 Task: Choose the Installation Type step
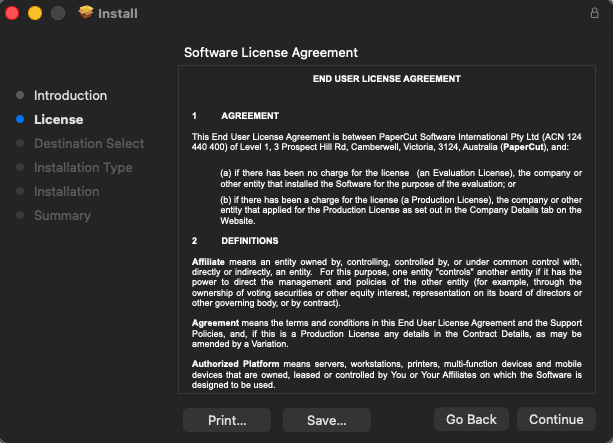click(83, 168)
